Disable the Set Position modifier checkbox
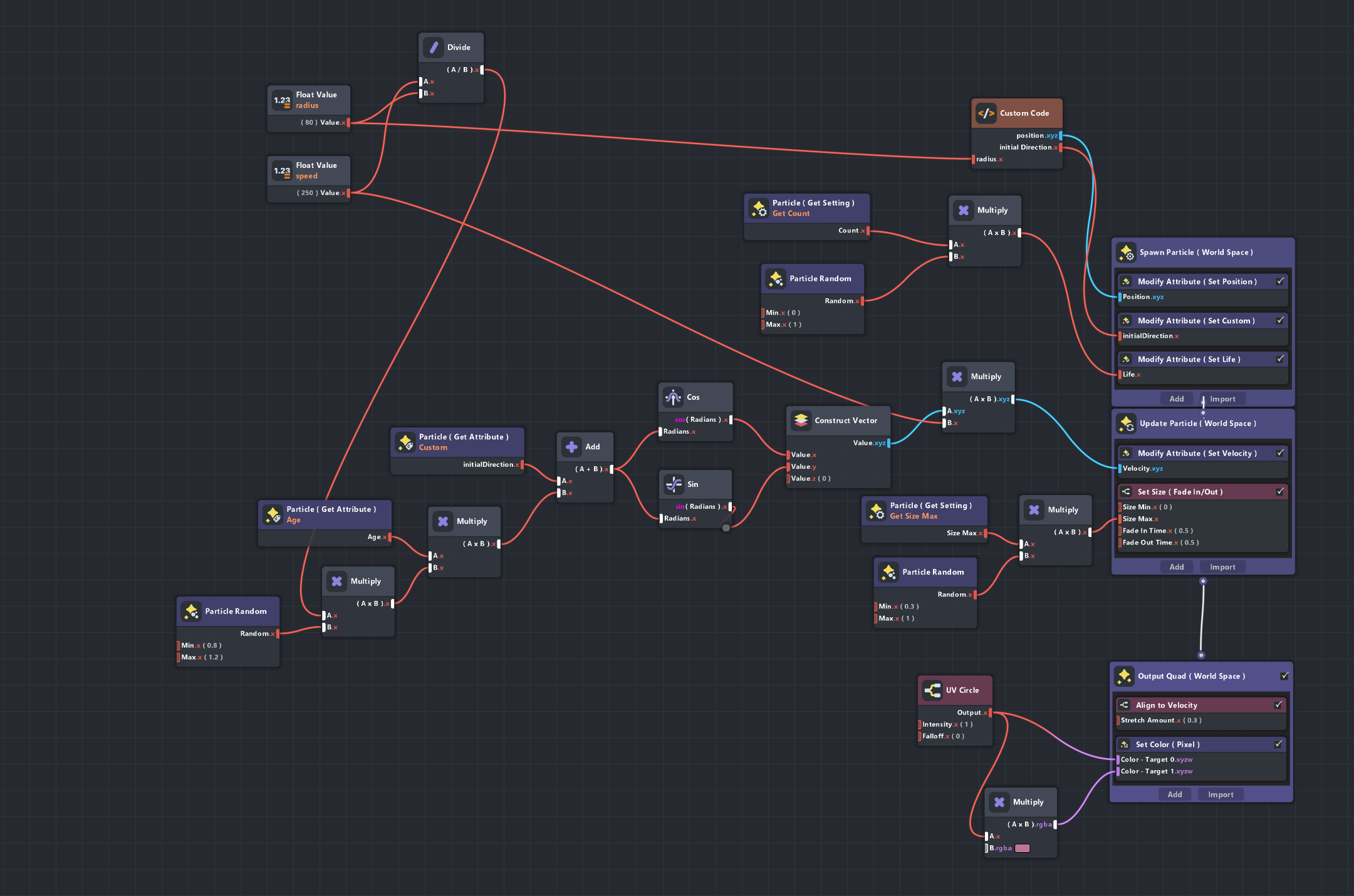Viewport: 1354px width, 896px height. click(x=1280, y=281)
